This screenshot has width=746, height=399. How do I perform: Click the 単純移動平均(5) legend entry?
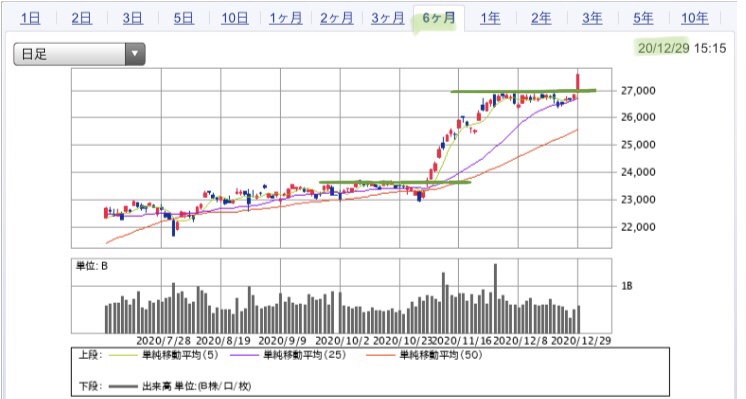coord(180,355)
